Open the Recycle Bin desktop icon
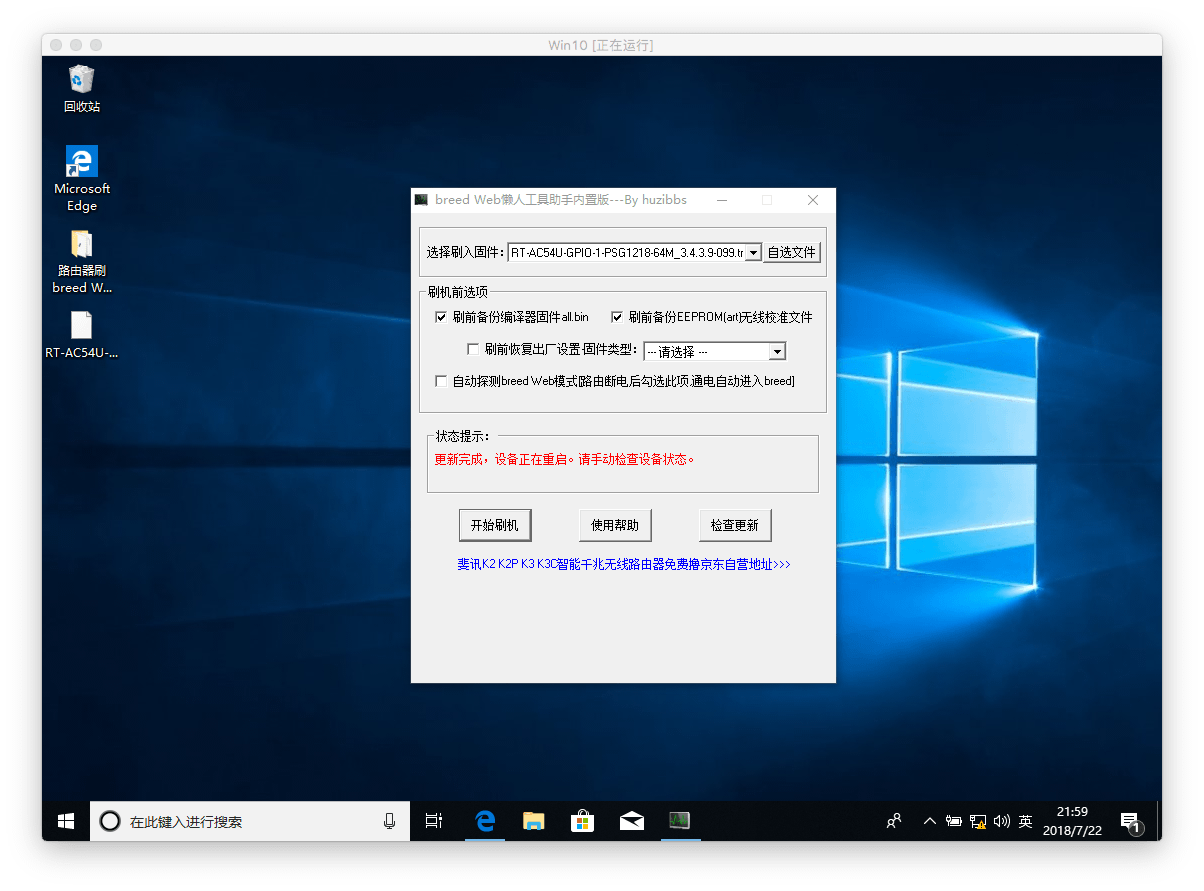1204x891 pixels. click(x=82, y=88)
